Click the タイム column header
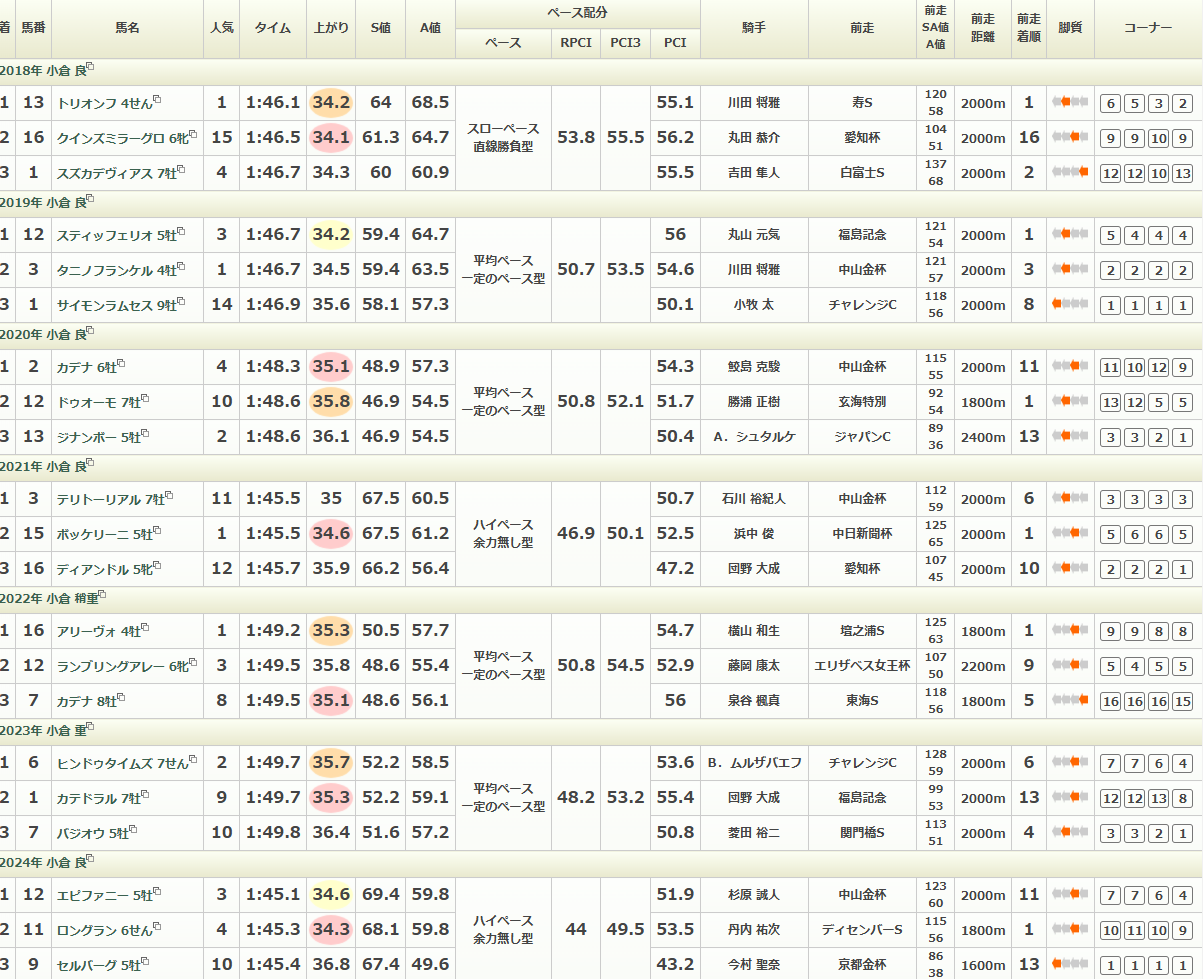This screenshot has width=1203, height=979. point(273,29)
